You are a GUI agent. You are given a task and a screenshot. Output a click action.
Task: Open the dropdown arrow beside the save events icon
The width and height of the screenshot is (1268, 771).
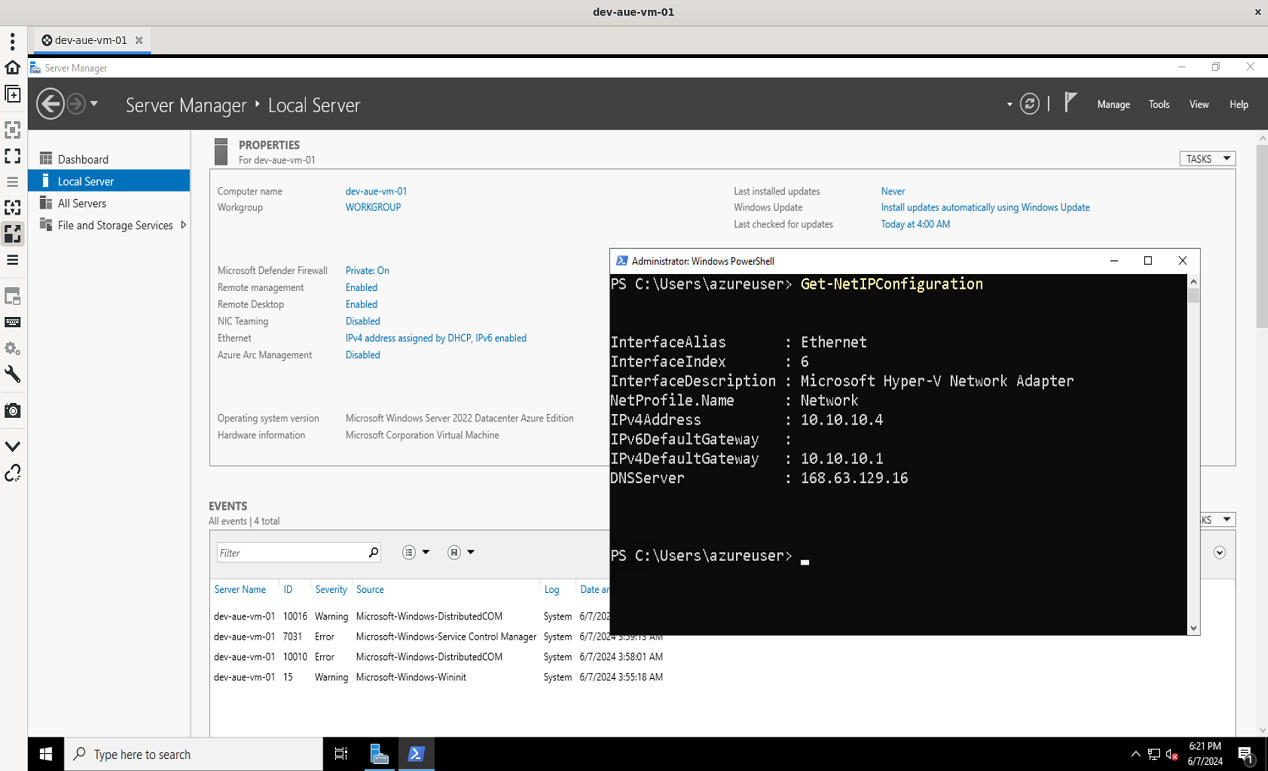tap(470, 551)
